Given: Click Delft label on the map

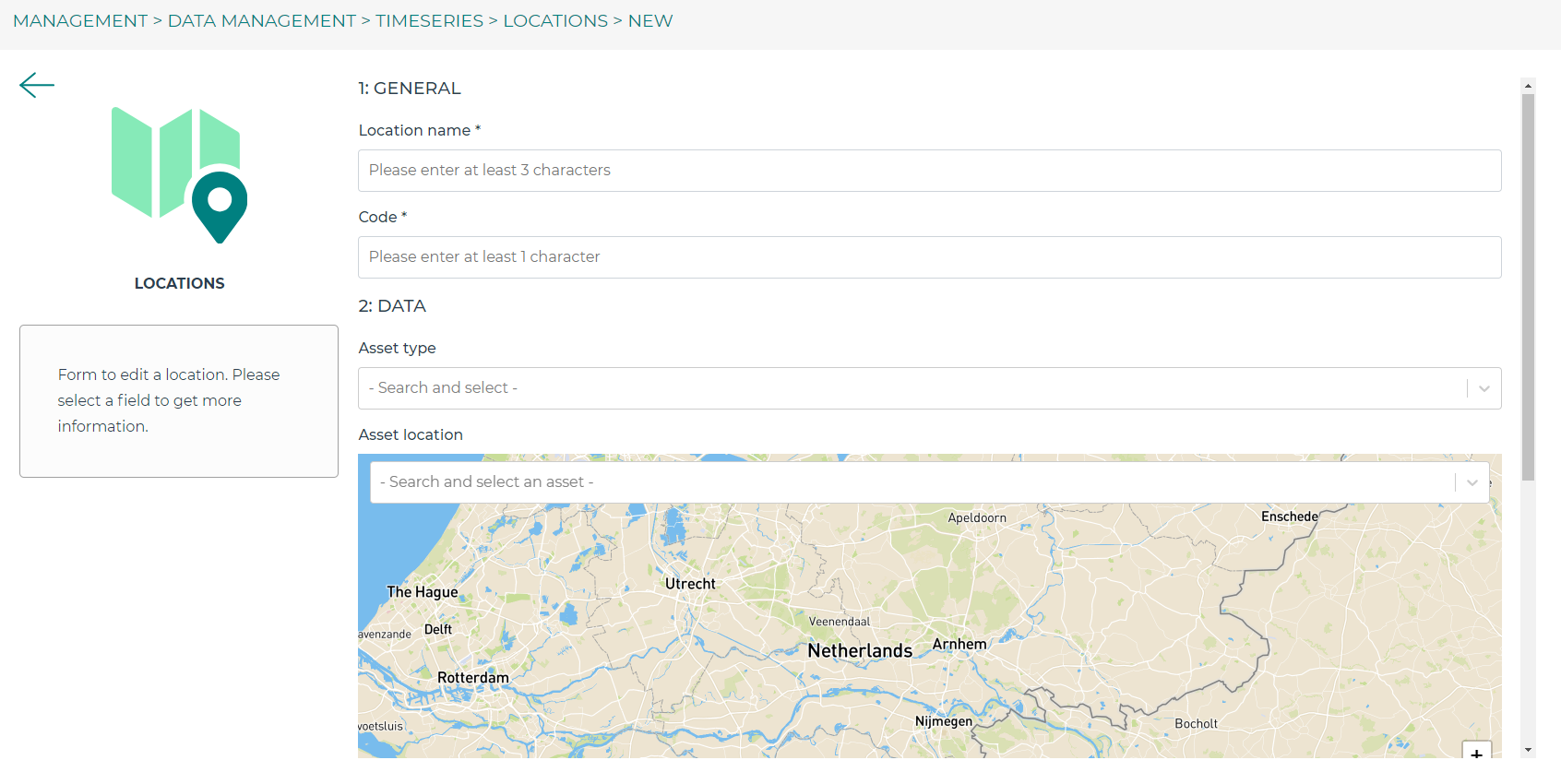Looking at the screenshot, I should (x=438, y=630).
